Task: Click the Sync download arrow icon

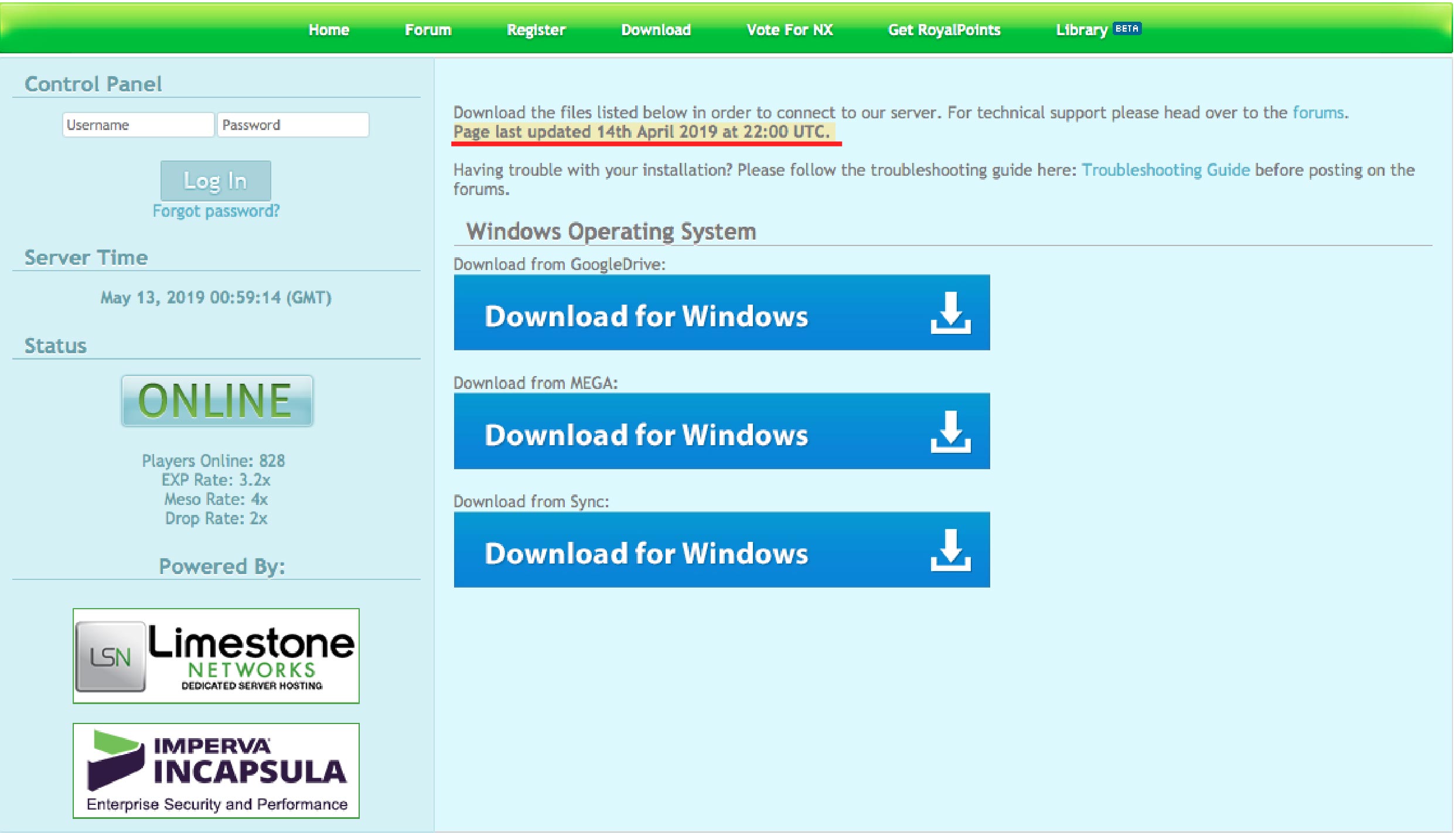Action: [x=950, y=551]
